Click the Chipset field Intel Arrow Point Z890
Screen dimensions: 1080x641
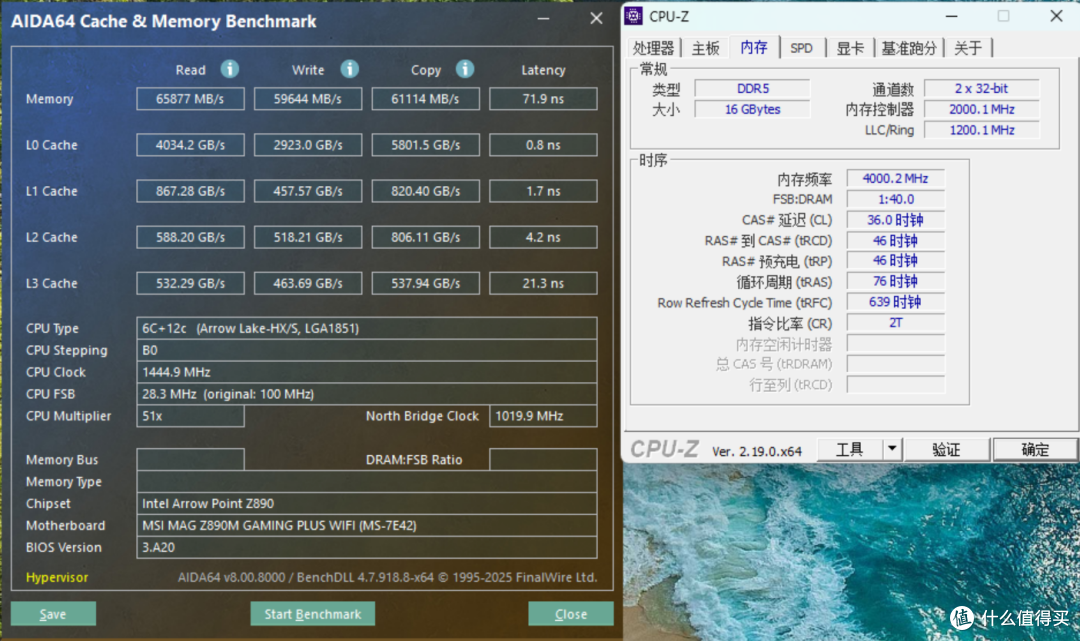pos(366,503)
